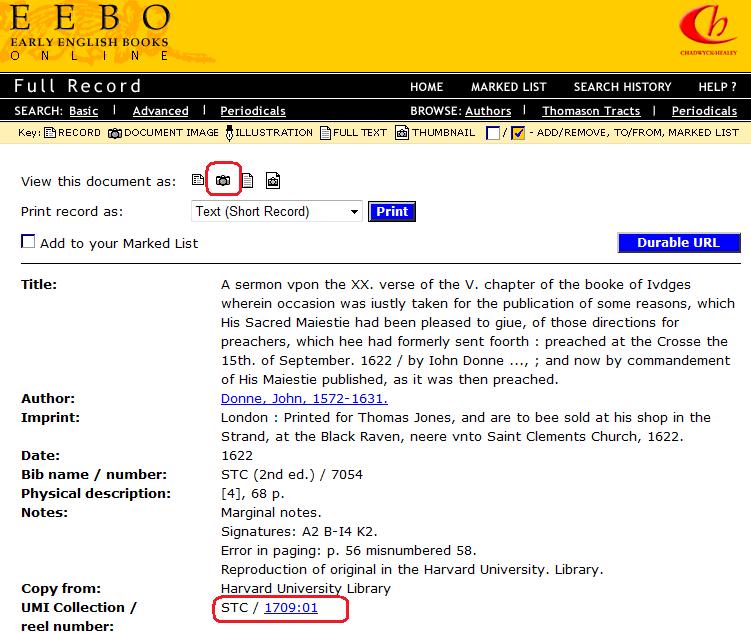Click the Durable URL button
Viewport: 751px width, 633px height.
(x=679, y=243)
